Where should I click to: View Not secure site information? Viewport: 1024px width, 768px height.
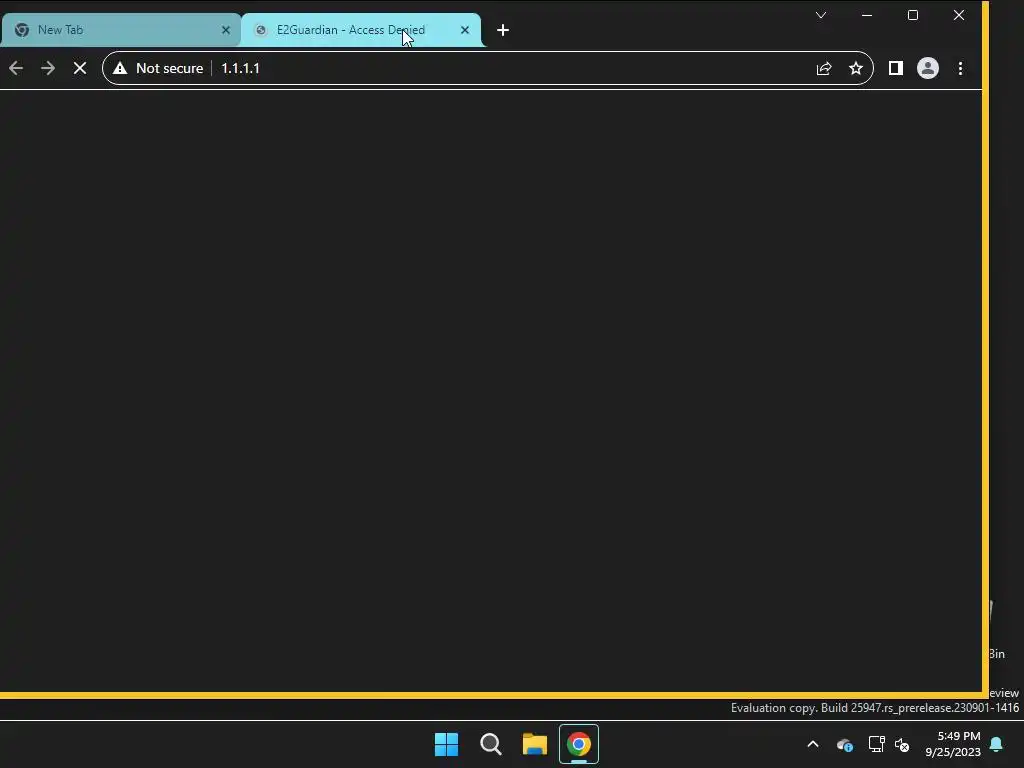pyautogui.click(x=158, y=68)
